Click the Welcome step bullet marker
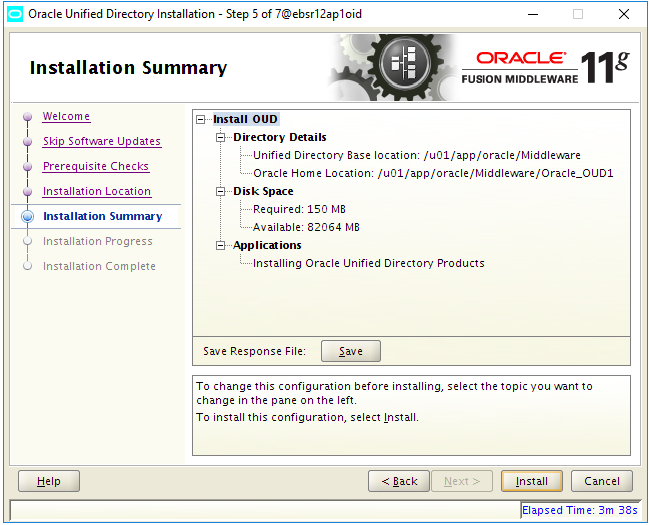 [28, 117]
